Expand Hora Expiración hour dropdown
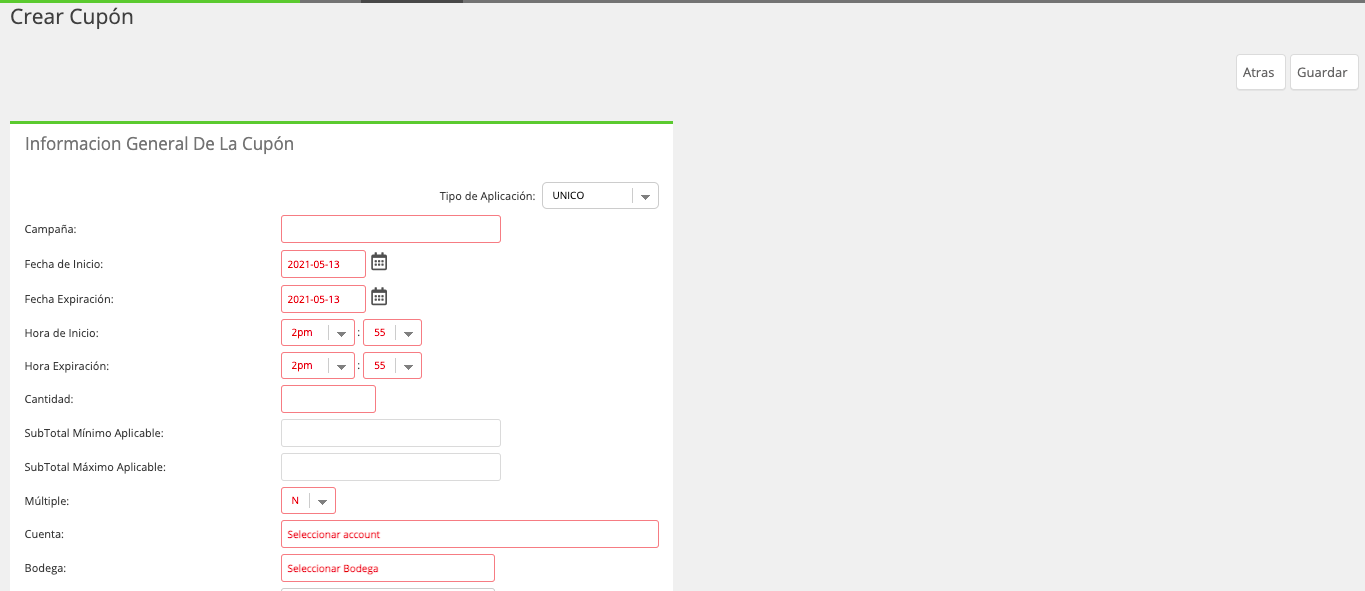 (x=318, y=366)
